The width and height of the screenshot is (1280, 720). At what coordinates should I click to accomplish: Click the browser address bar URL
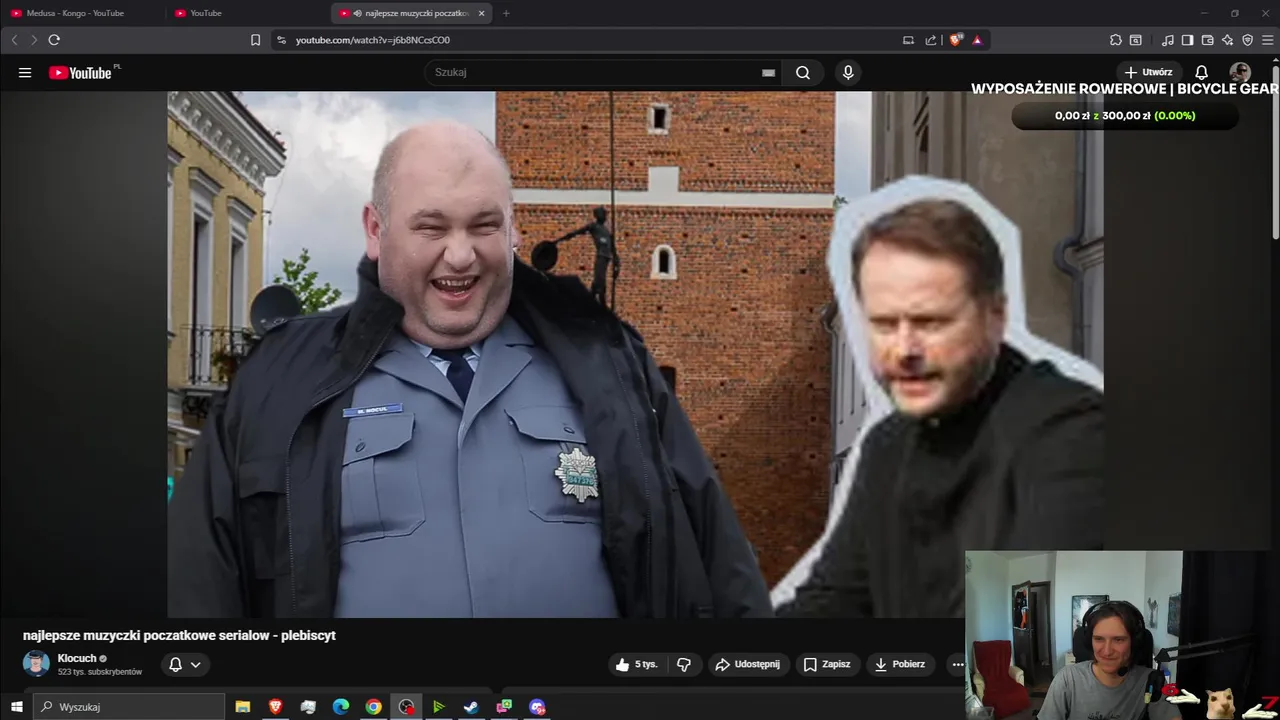[x=372, y=40]
